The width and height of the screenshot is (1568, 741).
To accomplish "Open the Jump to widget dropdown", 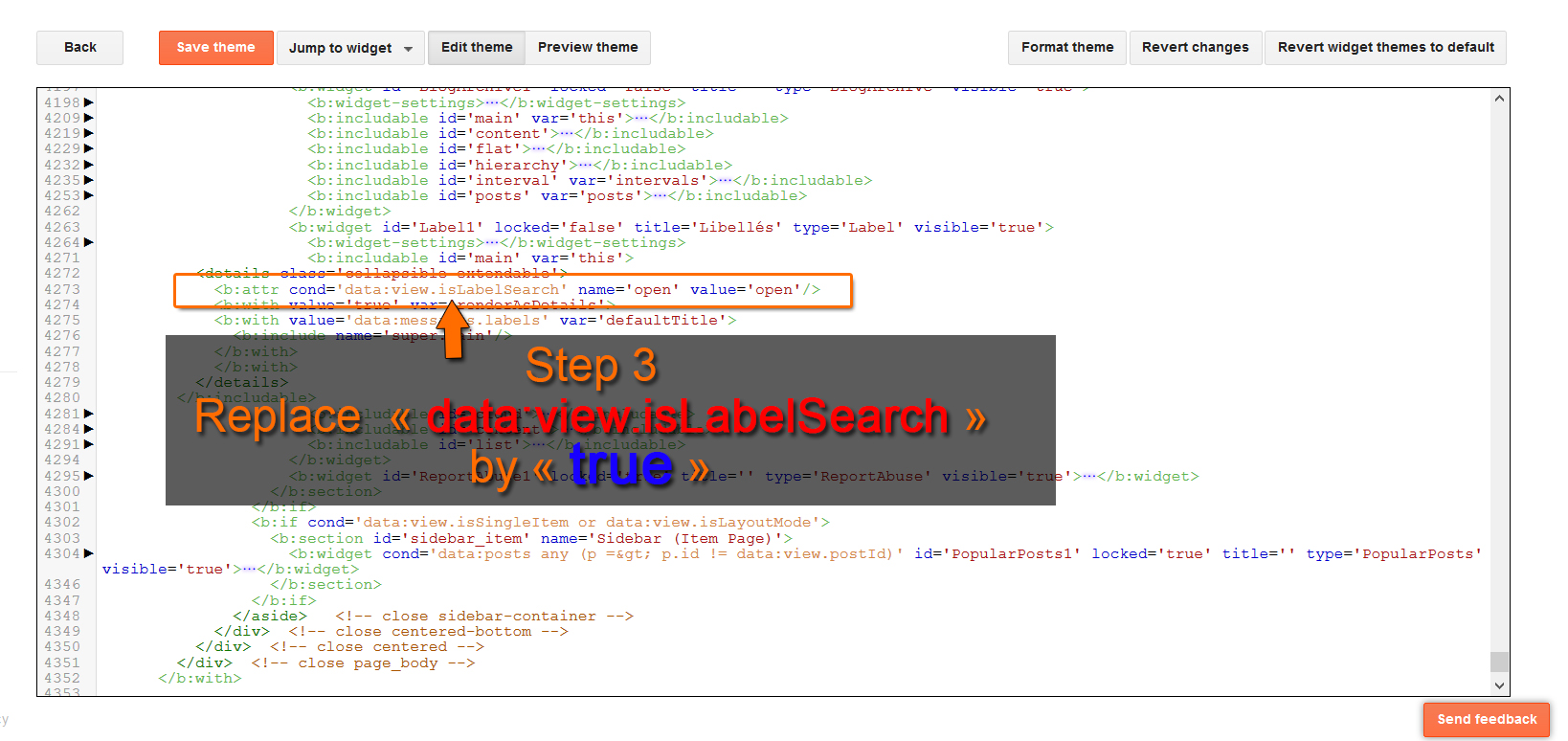I will point(350,48).
